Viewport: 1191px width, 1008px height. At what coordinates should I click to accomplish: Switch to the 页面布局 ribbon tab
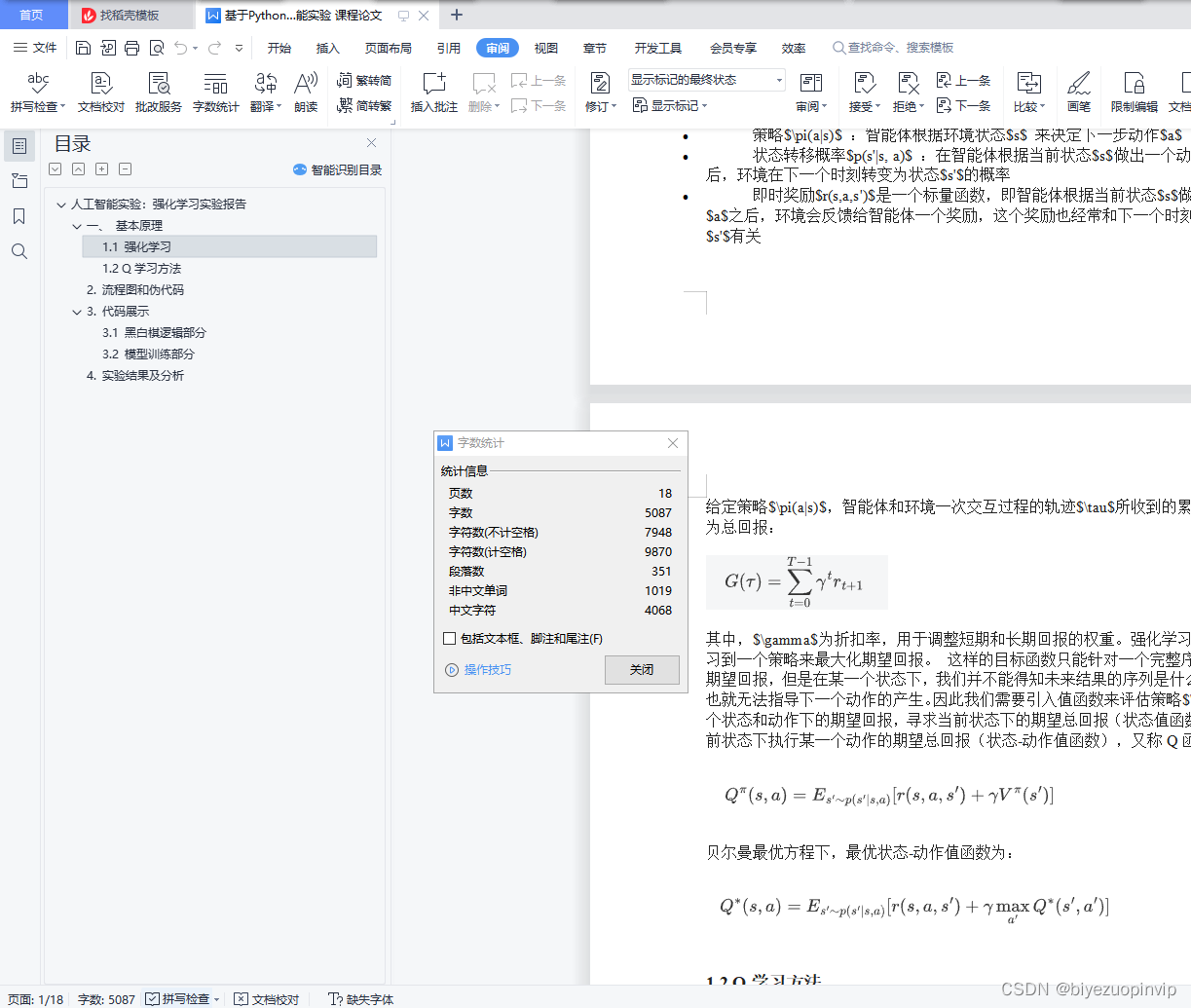(x=388, y=47)
